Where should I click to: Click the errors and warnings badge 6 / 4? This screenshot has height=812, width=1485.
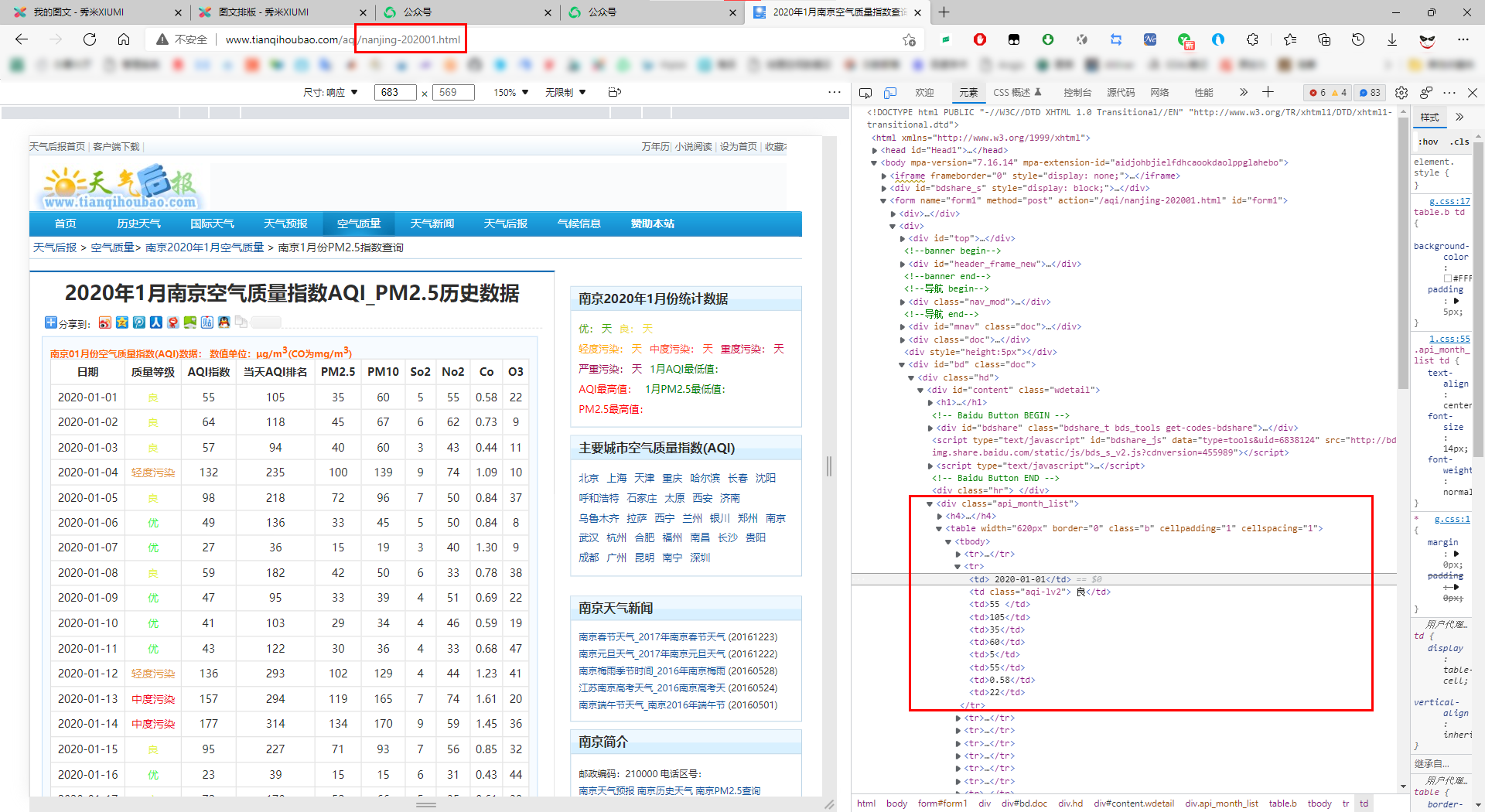pos(1328,93)
